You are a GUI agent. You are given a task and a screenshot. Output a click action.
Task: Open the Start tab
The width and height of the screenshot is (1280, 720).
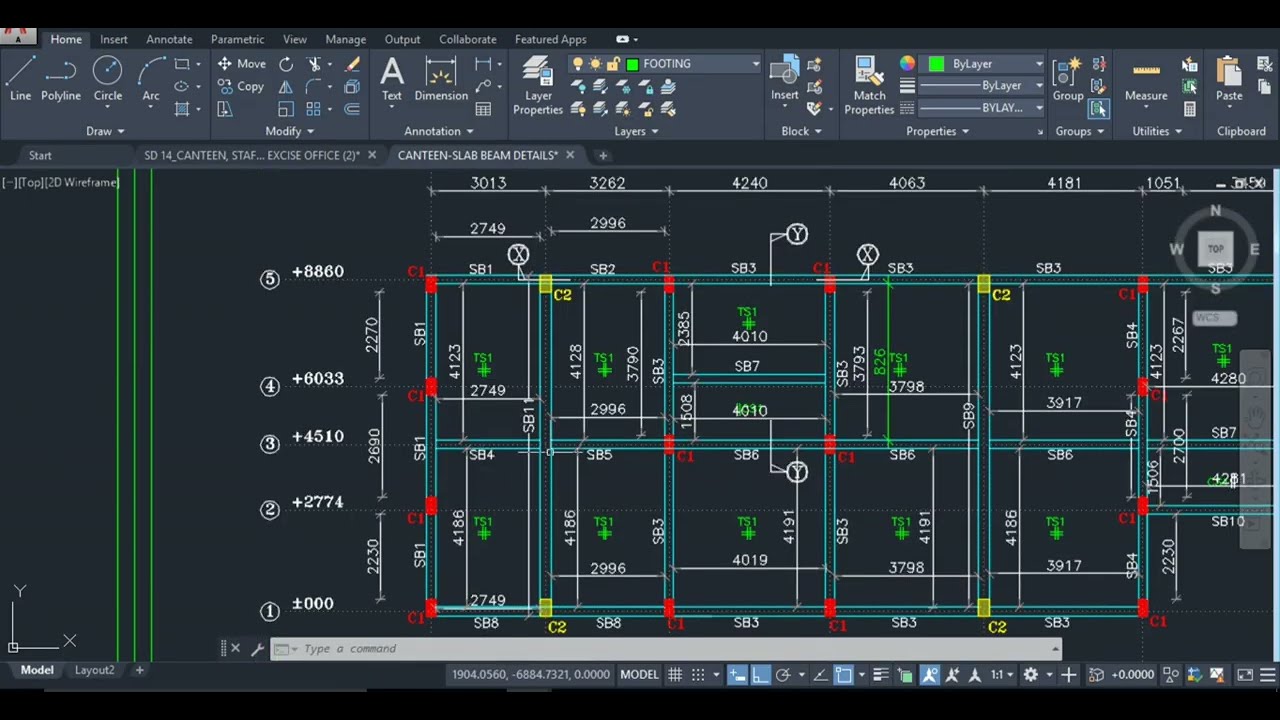coord(40,155)
